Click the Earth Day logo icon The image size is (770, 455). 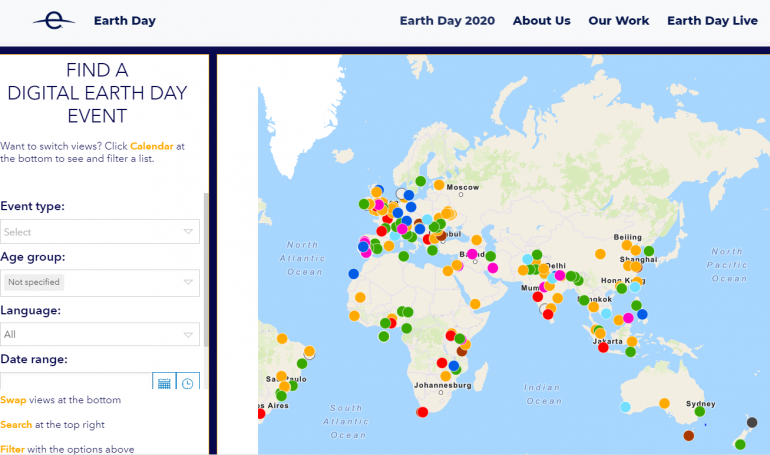point(54,21)
